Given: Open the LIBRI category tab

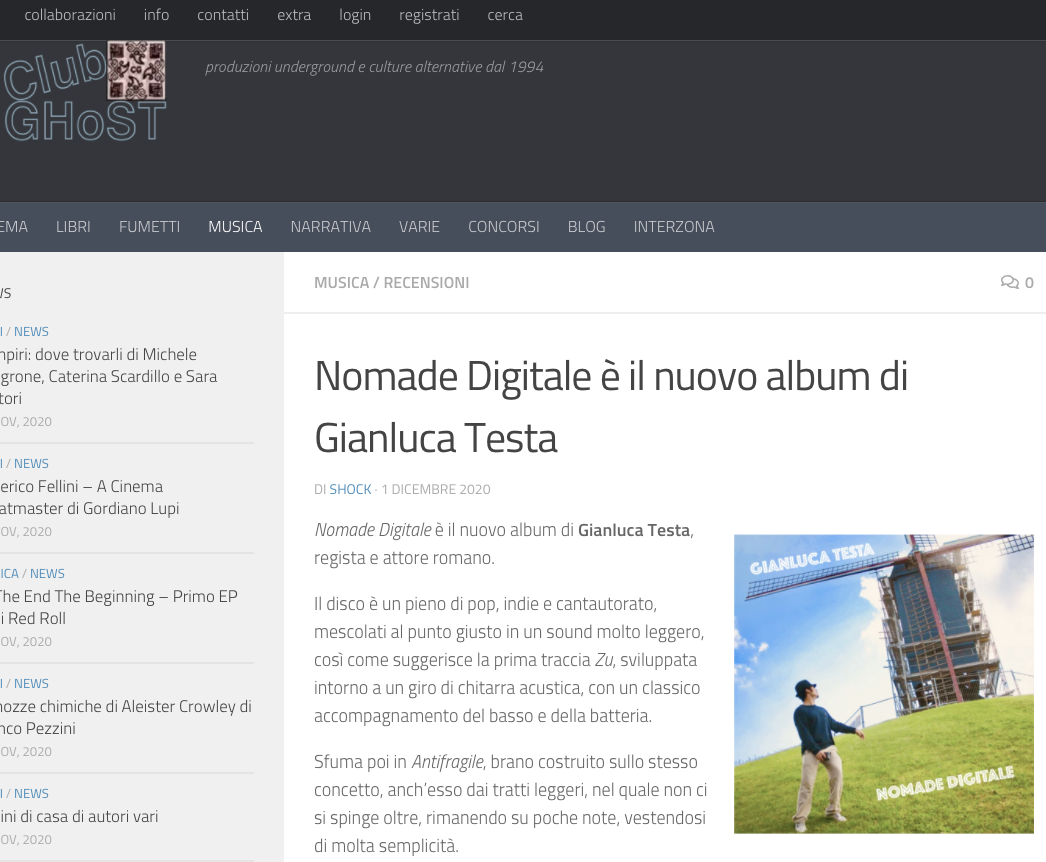Looking at the screenshot, I should pos(73,227).
